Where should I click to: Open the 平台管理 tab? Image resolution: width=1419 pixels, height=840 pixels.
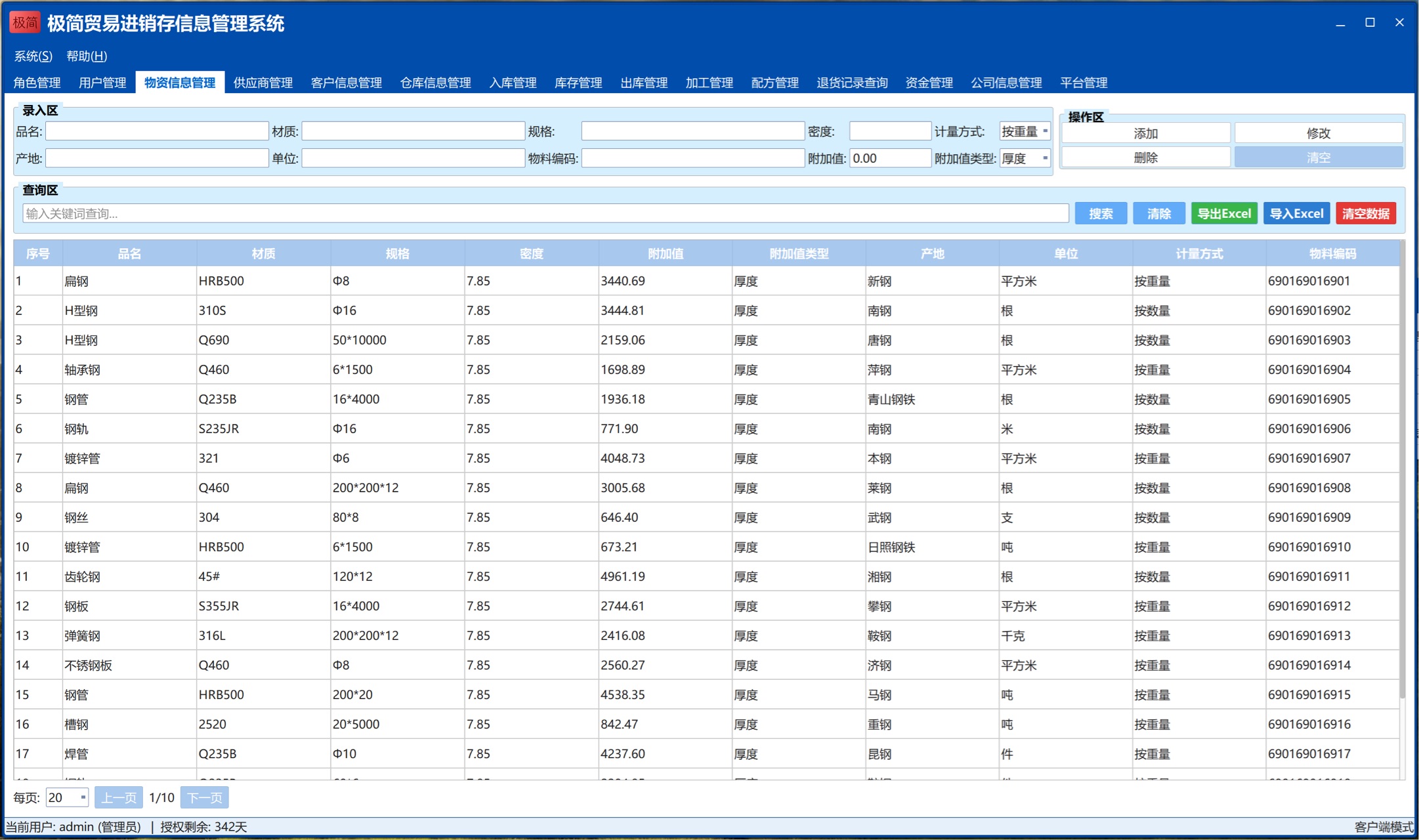(x=1084, y=83)
